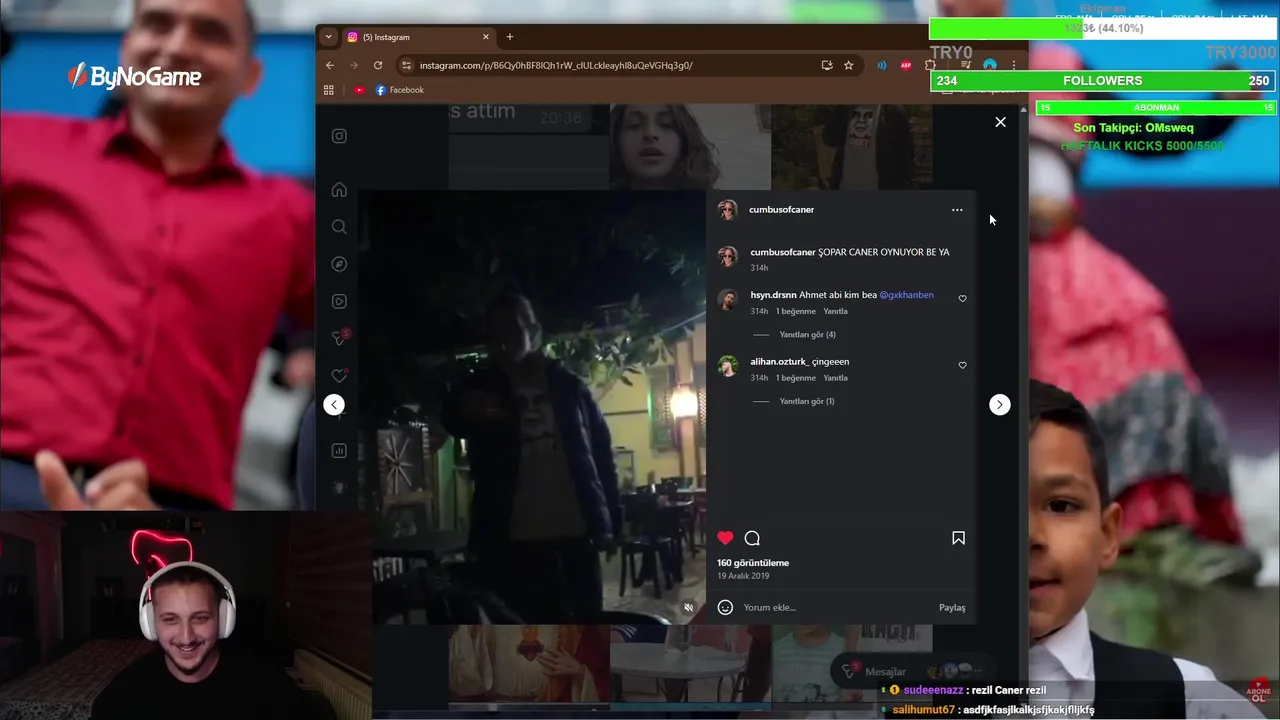This screenshot has height=720, width=1280.
Task: Open the Facebook bookmark
Action: tap(400, 90)
